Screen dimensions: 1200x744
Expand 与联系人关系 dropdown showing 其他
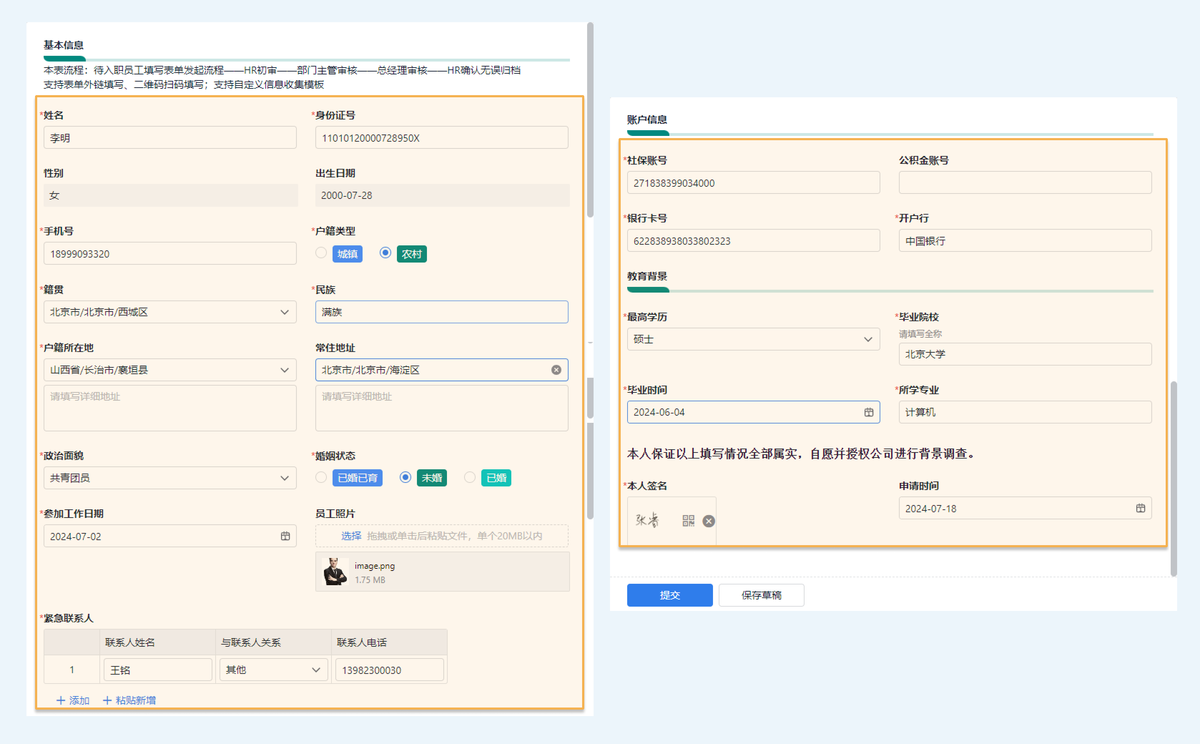click(316, 670)
